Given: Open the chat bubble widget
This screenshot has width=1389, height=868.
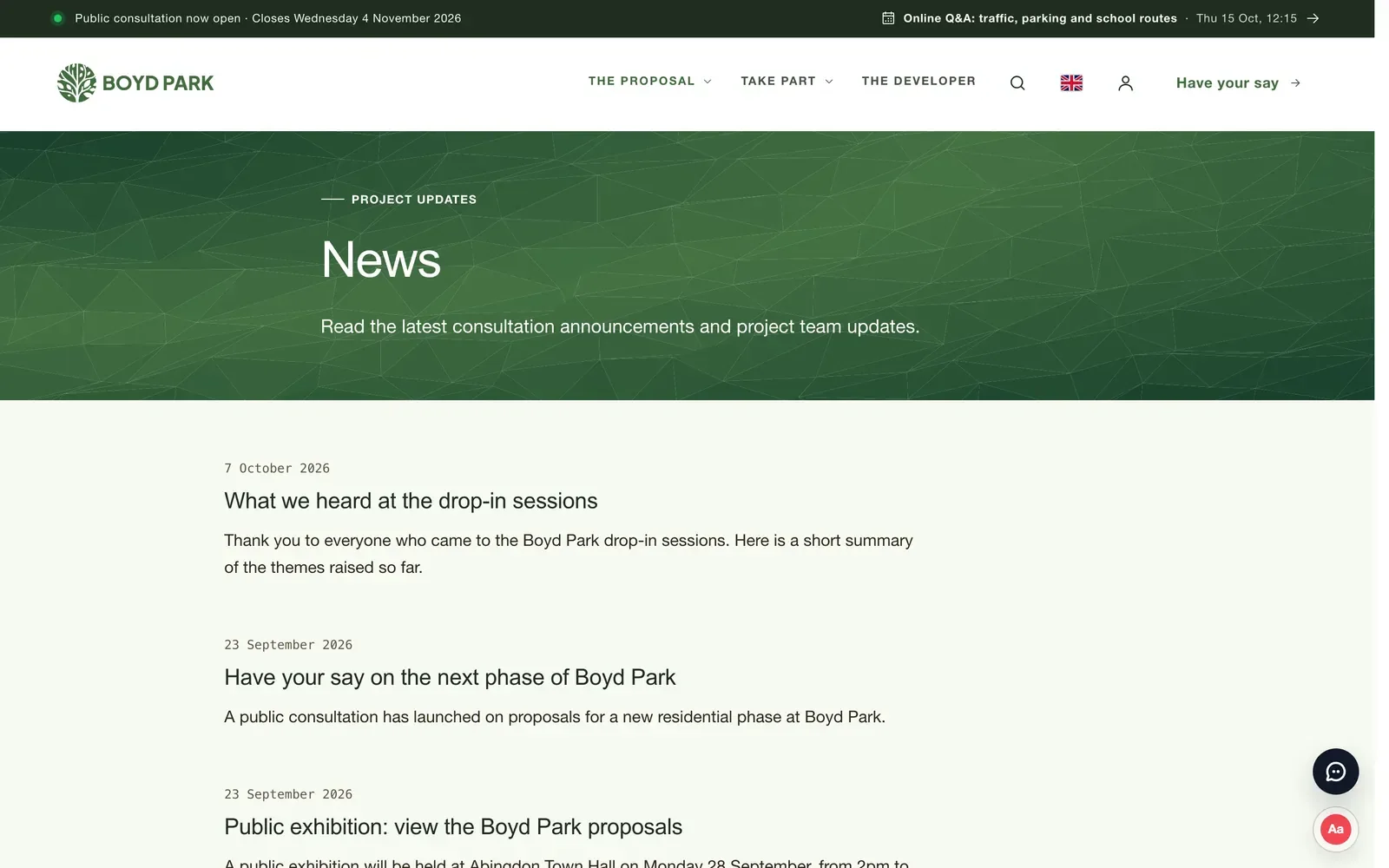Looking at the screenshot, I should 1335,772.
